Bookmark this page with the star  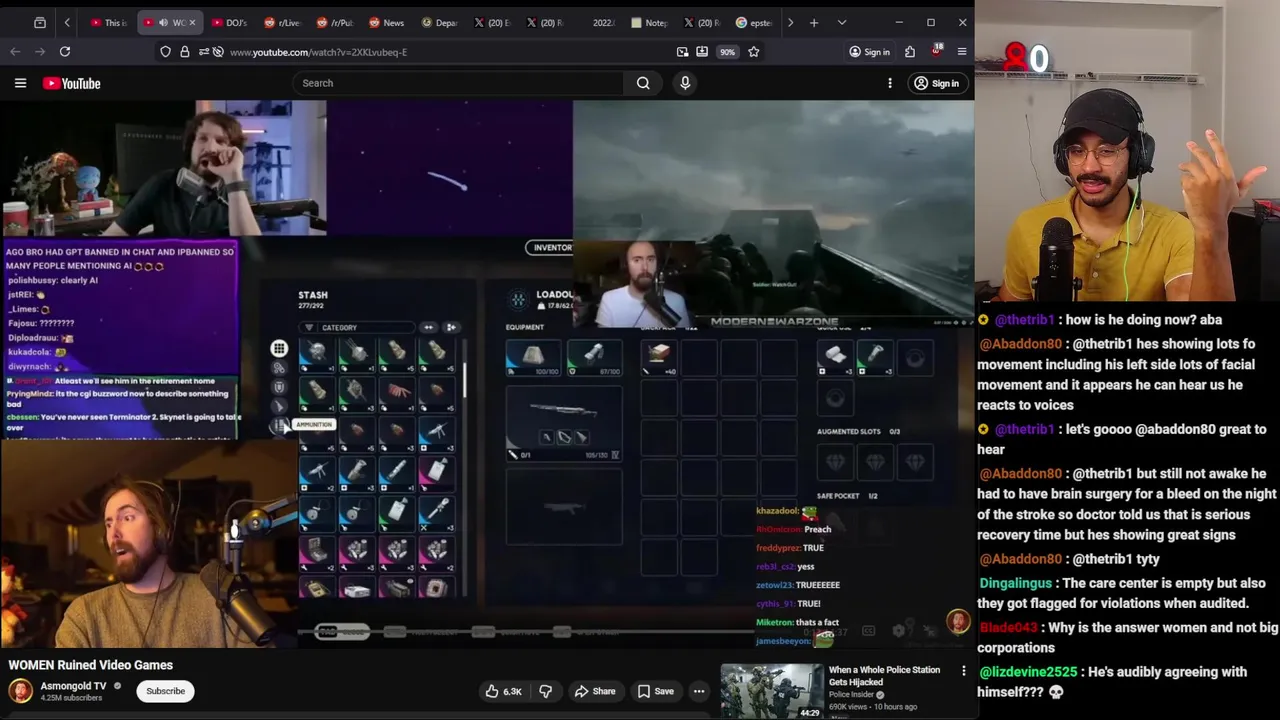coord(754,52)
